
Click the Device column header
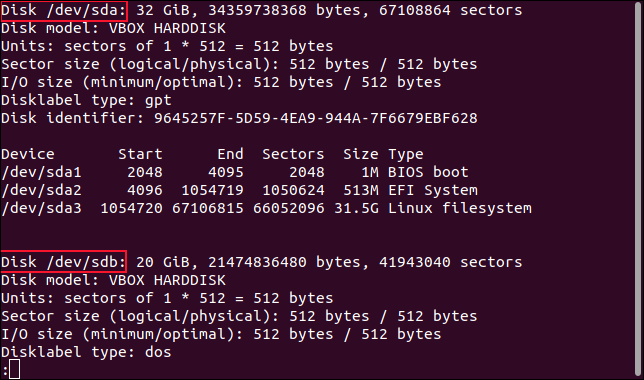(x=28, y=154)
